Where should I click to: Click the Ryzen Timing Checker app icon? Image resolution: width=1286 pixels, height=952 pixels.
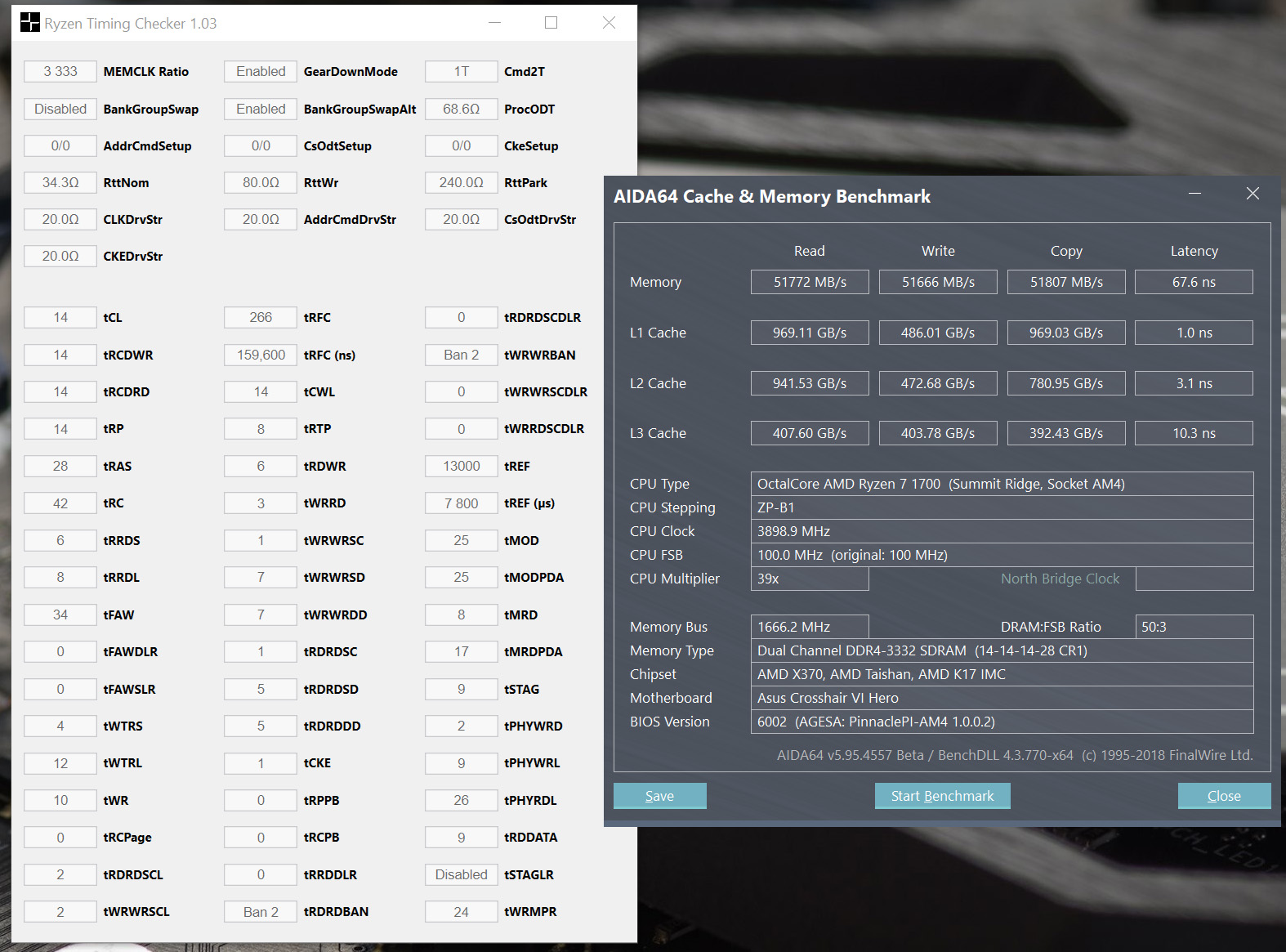[29, 23]
